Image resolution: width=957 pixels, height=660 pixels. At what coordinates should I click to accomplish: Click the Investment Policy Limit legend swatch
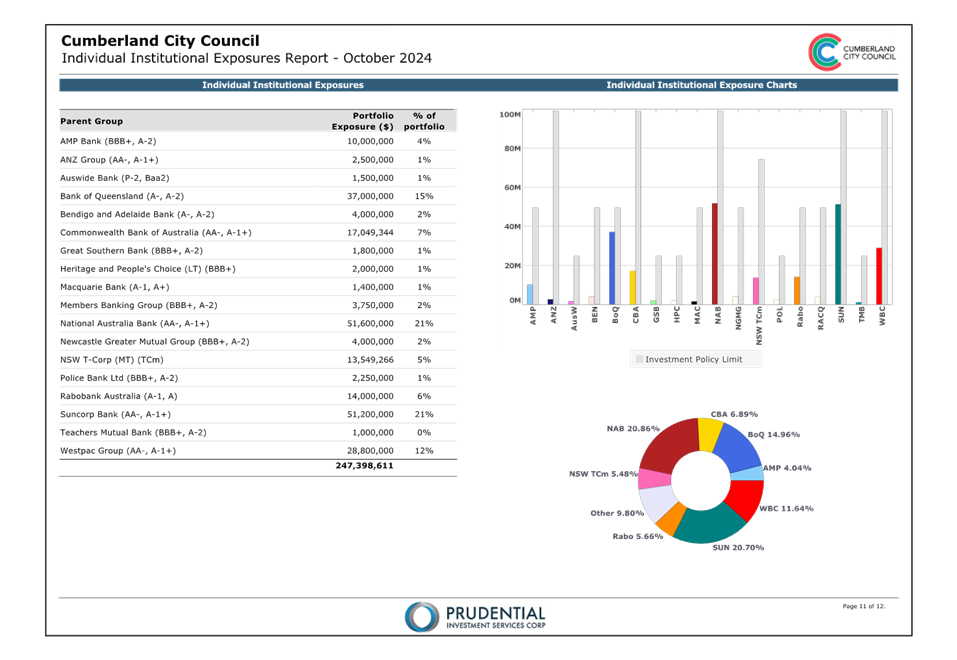pos(640,360)
